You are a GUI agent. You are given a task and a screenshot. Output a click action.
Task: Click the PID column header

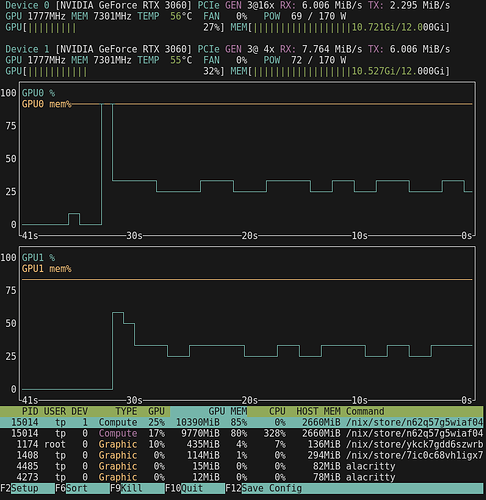[x=30, y=411]
